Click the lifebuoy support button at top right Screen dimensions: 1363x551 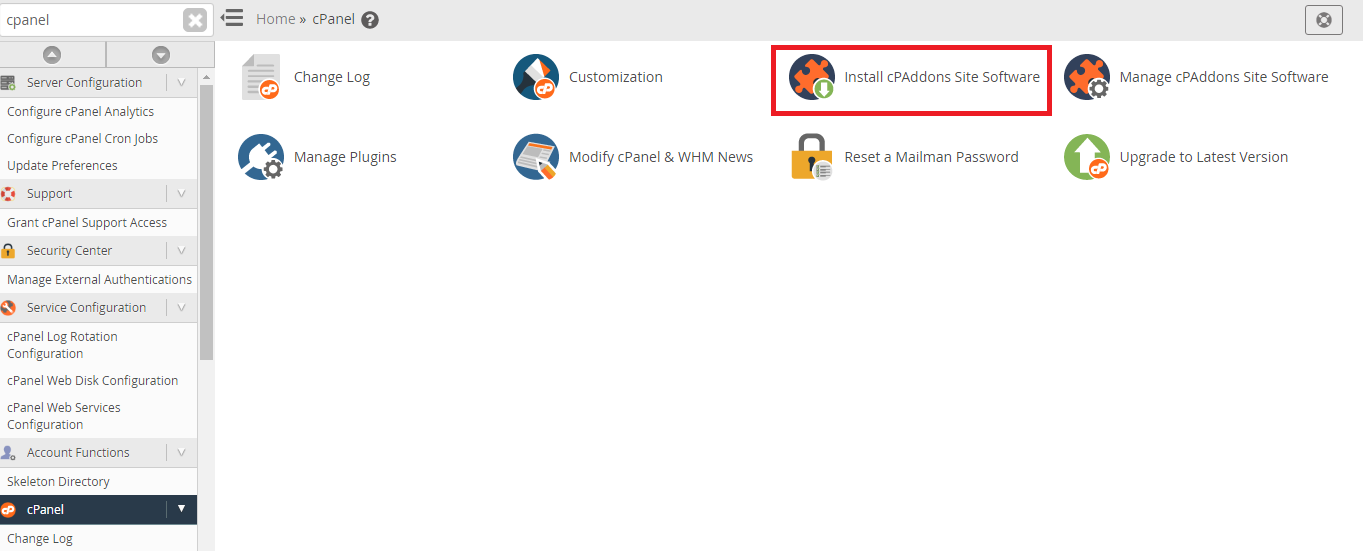click(x=1324, y=19)
